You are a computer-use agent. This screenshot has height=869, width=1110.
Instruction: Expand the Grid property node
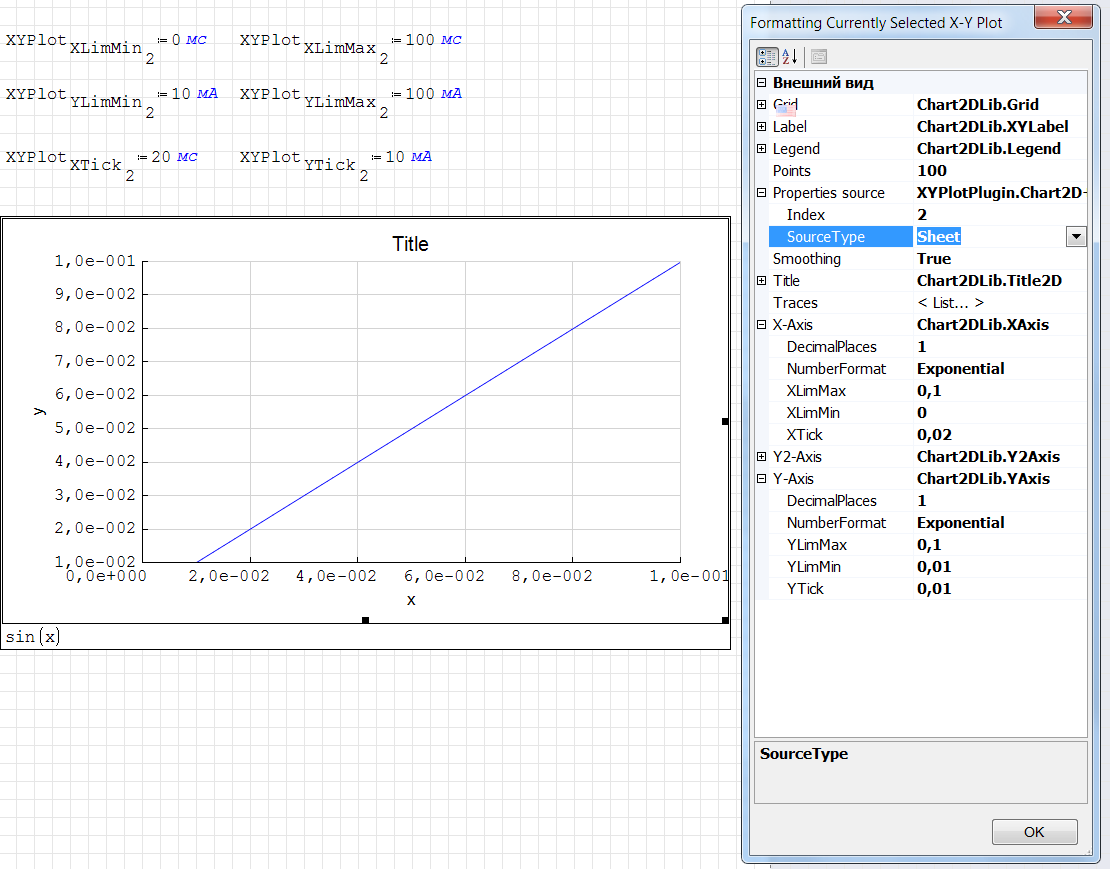pyautogui.click(x=762, y=105)
